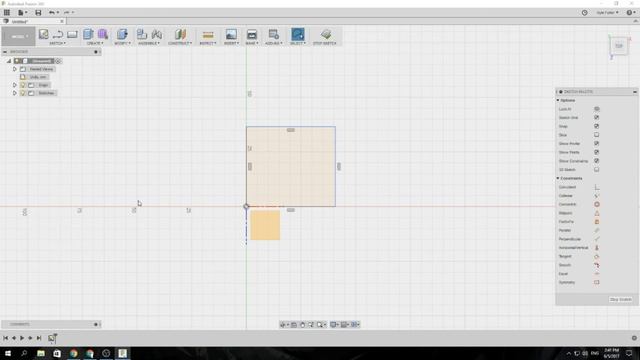Click the Parallel constraint icon
The height and width of the screenshot is (360, 640).
(x=596, y=231)
